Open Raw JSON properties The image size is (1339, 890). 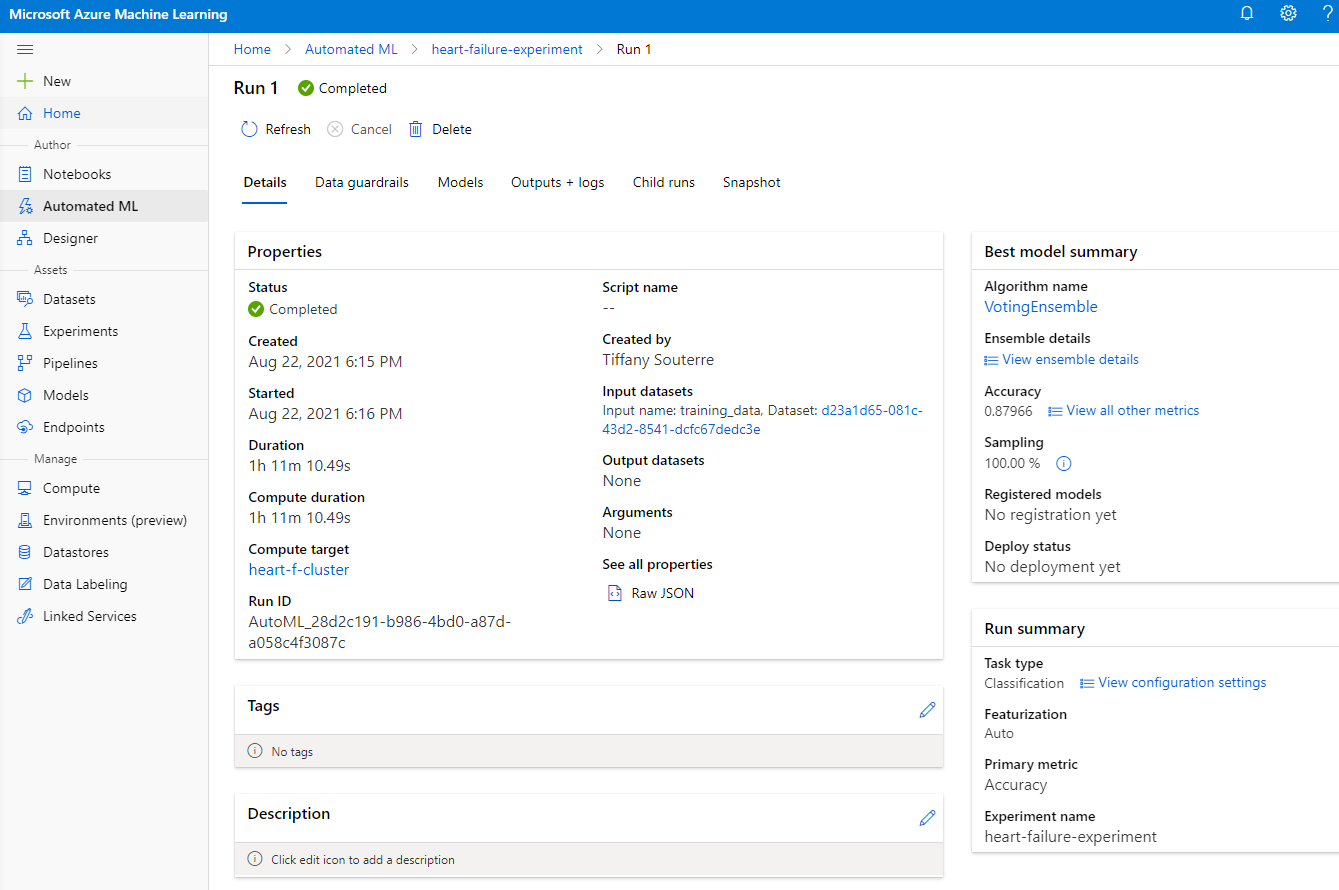click(661, 593)
